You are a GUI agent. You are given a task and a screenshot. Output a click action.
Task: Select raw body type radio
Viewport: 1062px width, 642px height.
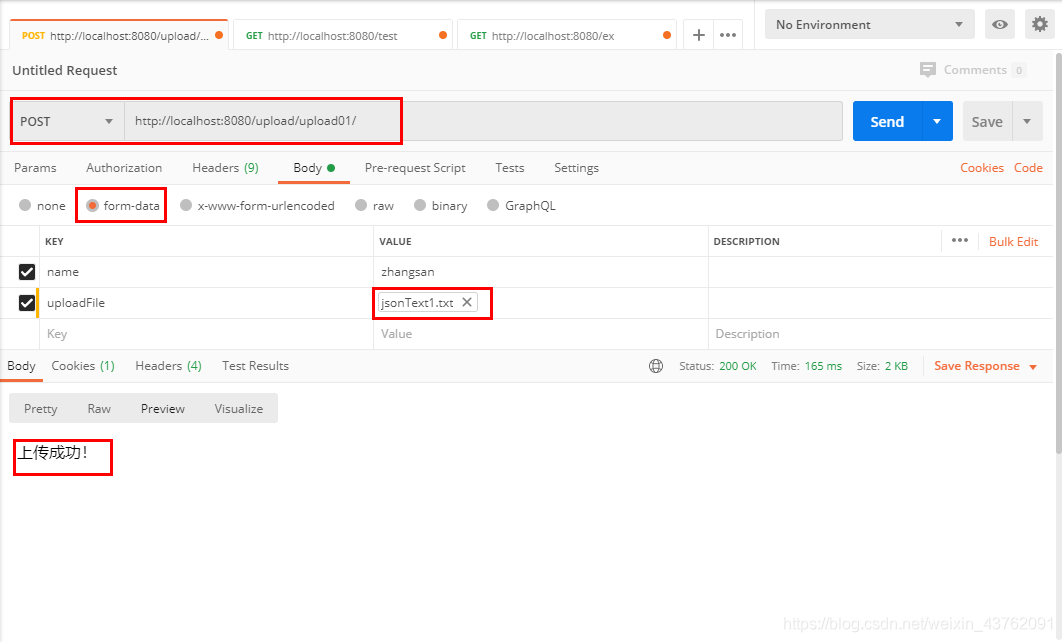(361, 205)
